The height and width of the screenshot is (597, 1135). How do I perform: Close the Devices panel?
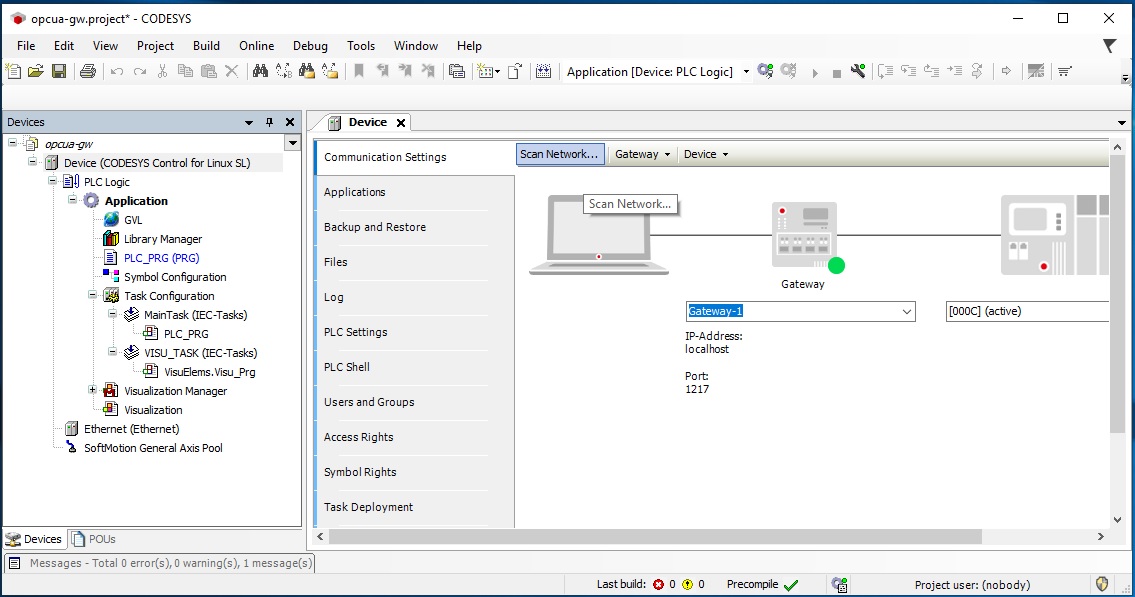pyautogui.click(x=290, y=122)
